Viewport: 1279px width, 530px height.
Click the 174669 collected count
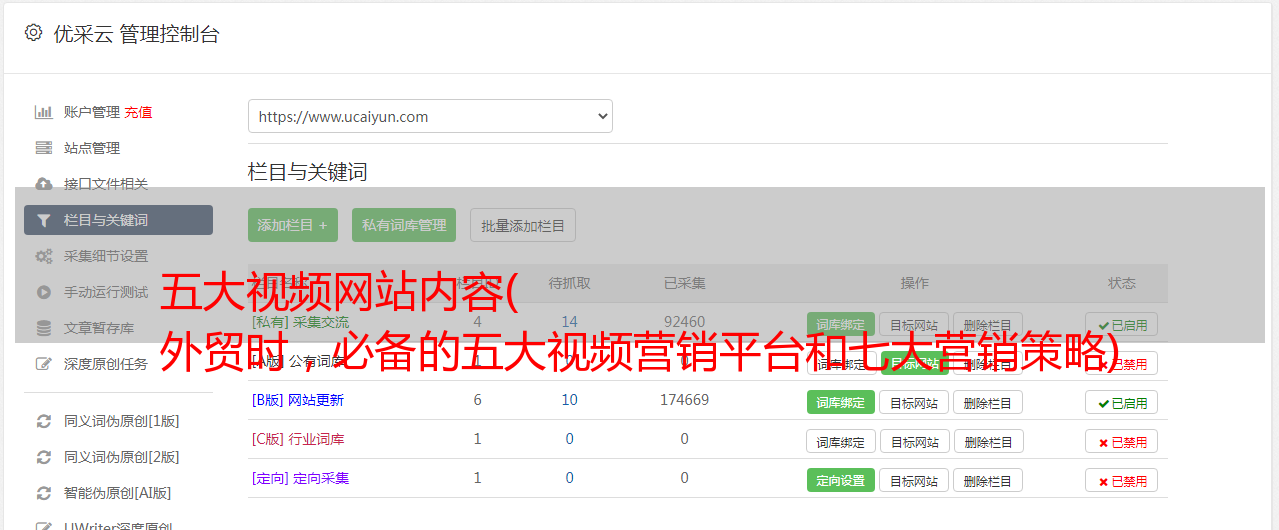click(685, 400)
